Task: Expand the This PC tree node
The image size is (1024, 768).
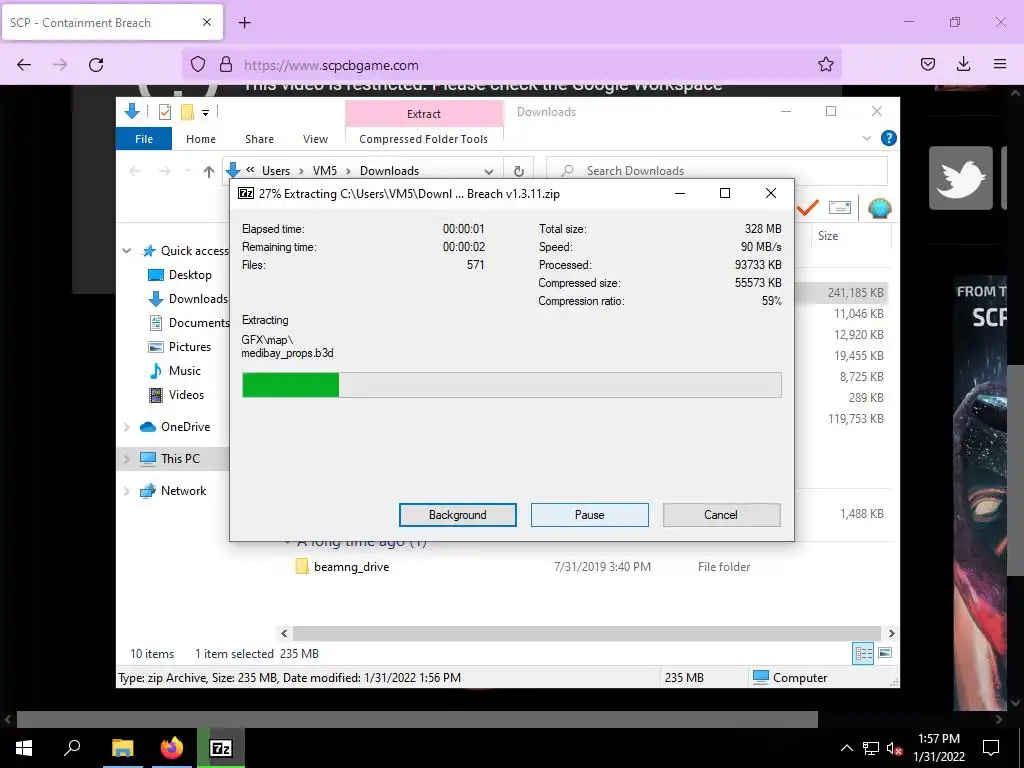Action: pos(127,459)
